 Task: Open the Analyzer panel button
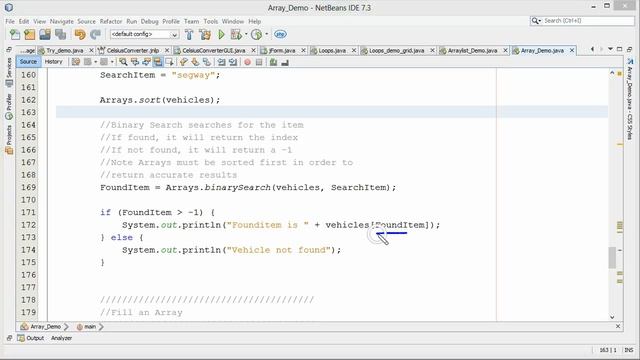pyautogui.click(x=61, y=338)
